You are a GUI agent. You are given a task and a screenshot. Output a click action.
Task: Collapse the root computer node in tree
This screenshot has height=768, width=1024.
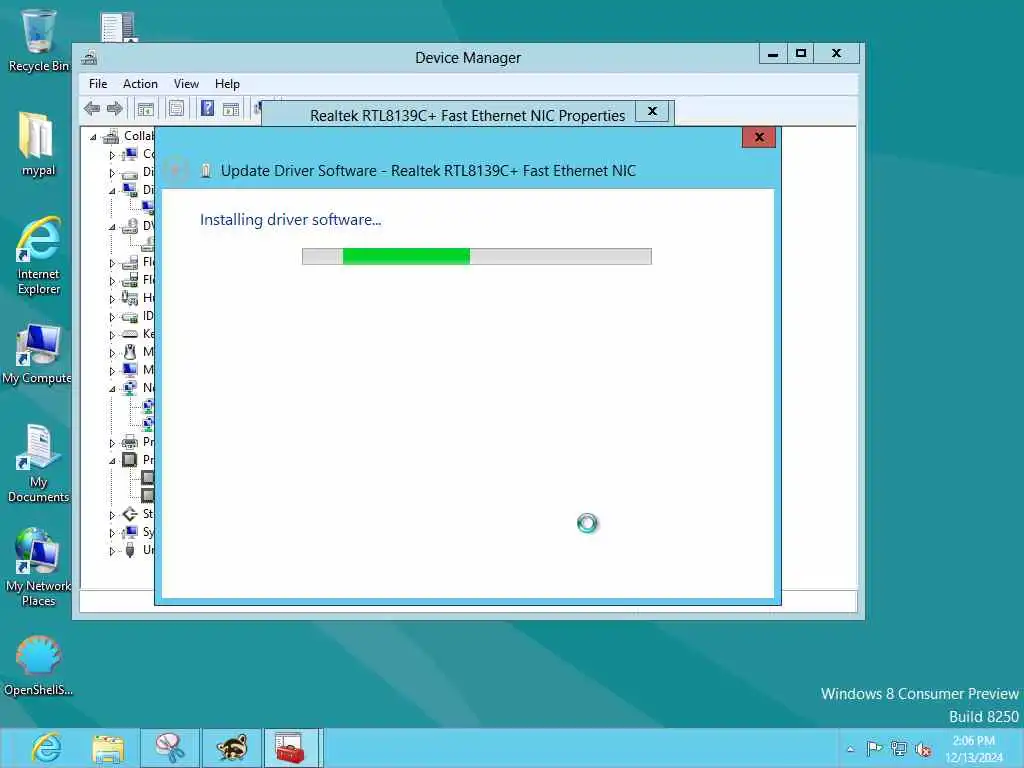tap(93, 137)
